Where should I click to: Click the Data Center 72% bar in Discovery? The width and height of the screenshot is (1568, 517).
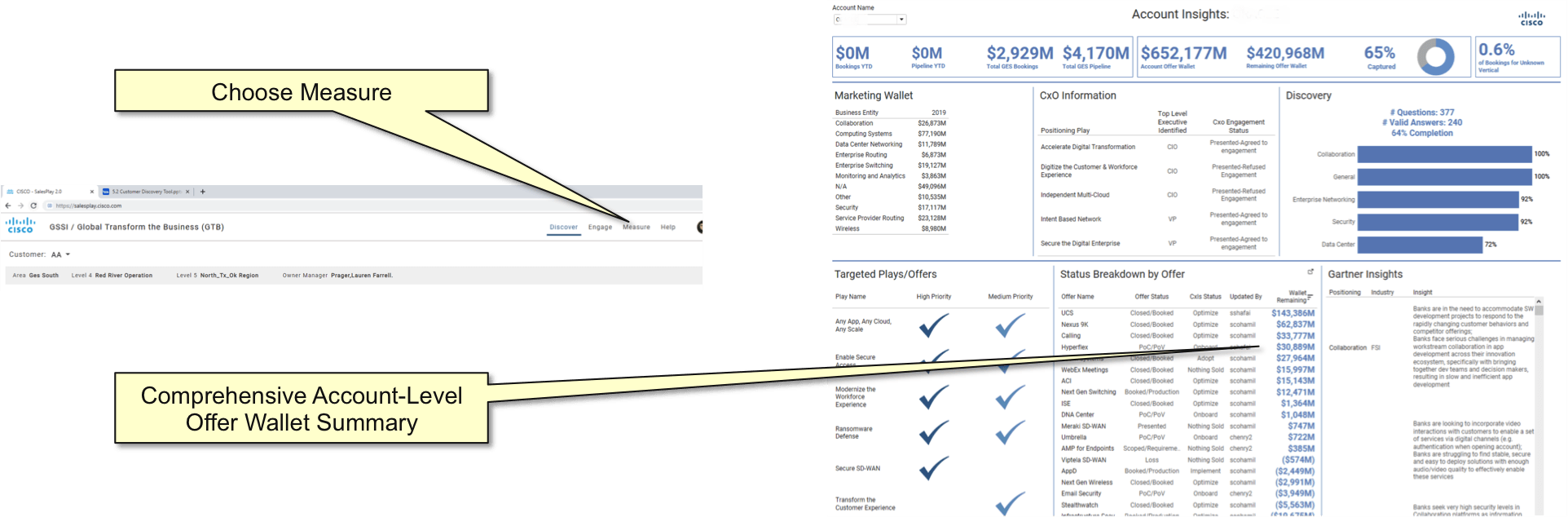click(1420, 245)
